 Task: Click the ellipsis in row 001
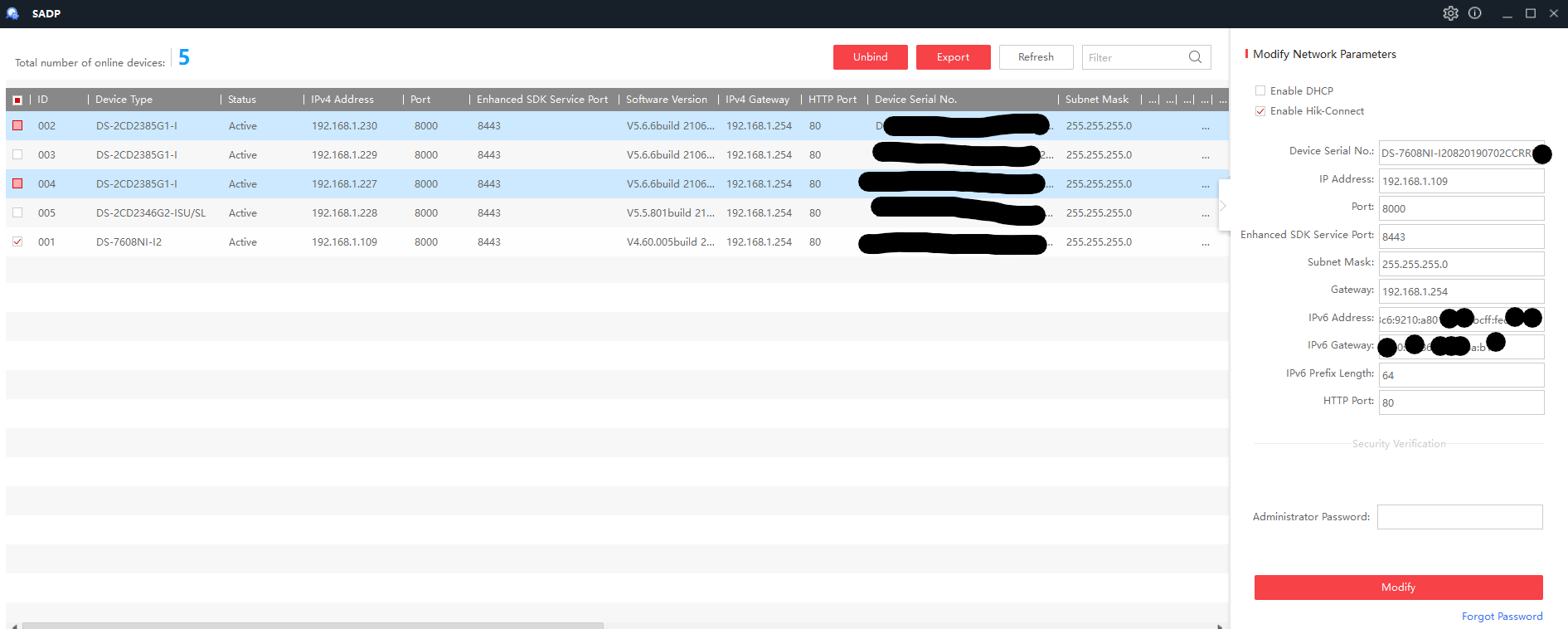point(1205,243)
